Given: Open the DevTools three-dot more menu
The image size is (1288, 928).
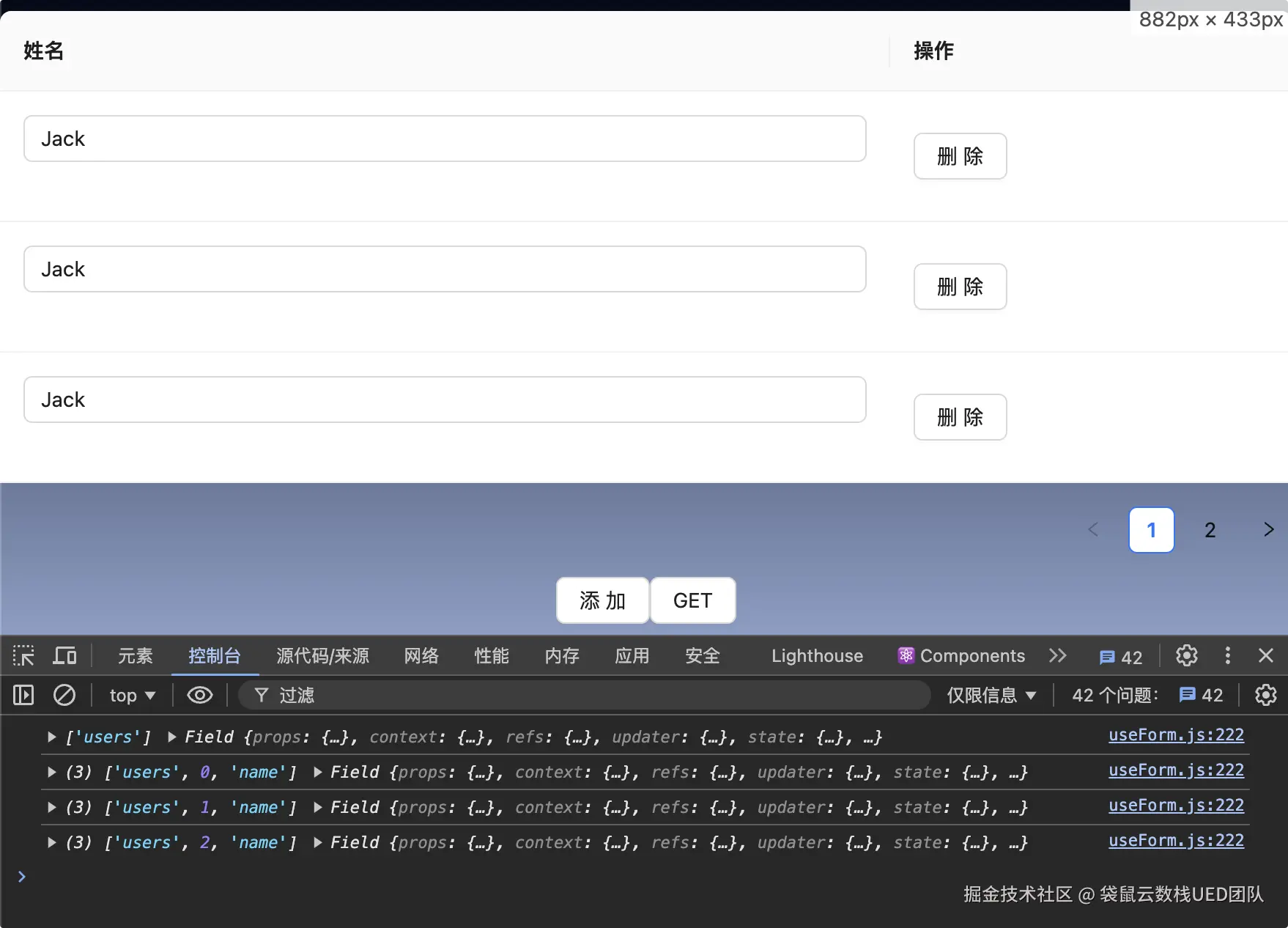Looking at the screenshot, I should click(1228, 655).
